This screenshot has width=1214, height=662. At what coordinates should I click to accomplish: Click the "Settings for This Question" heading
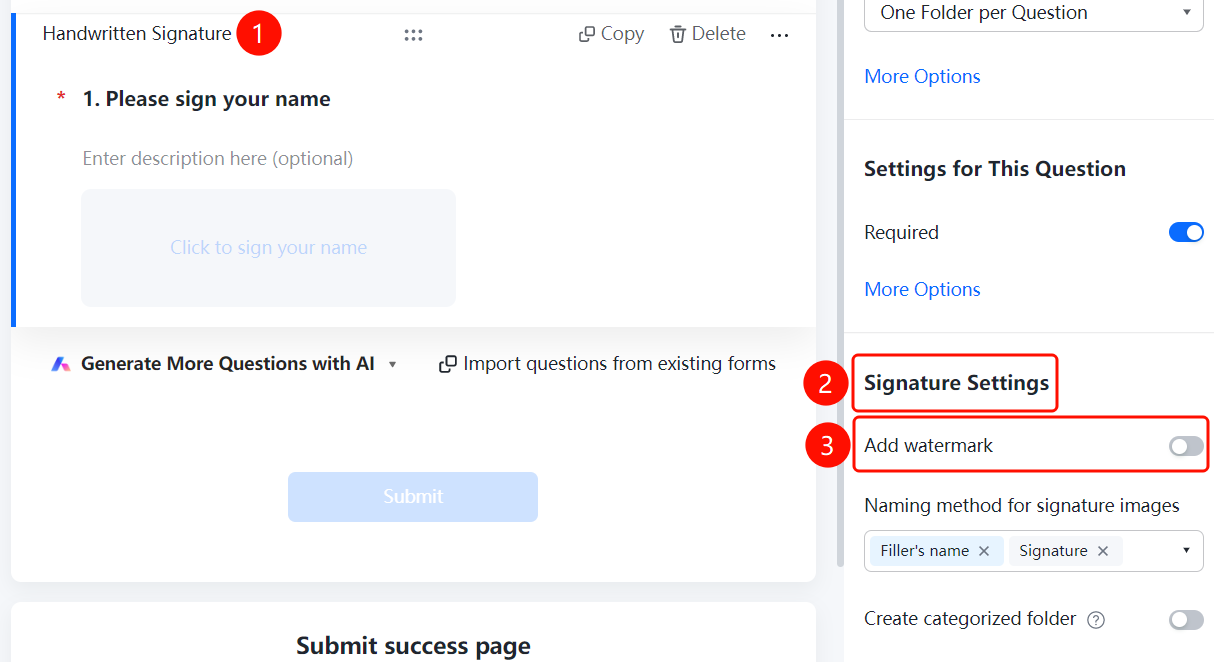pos(995,169)
